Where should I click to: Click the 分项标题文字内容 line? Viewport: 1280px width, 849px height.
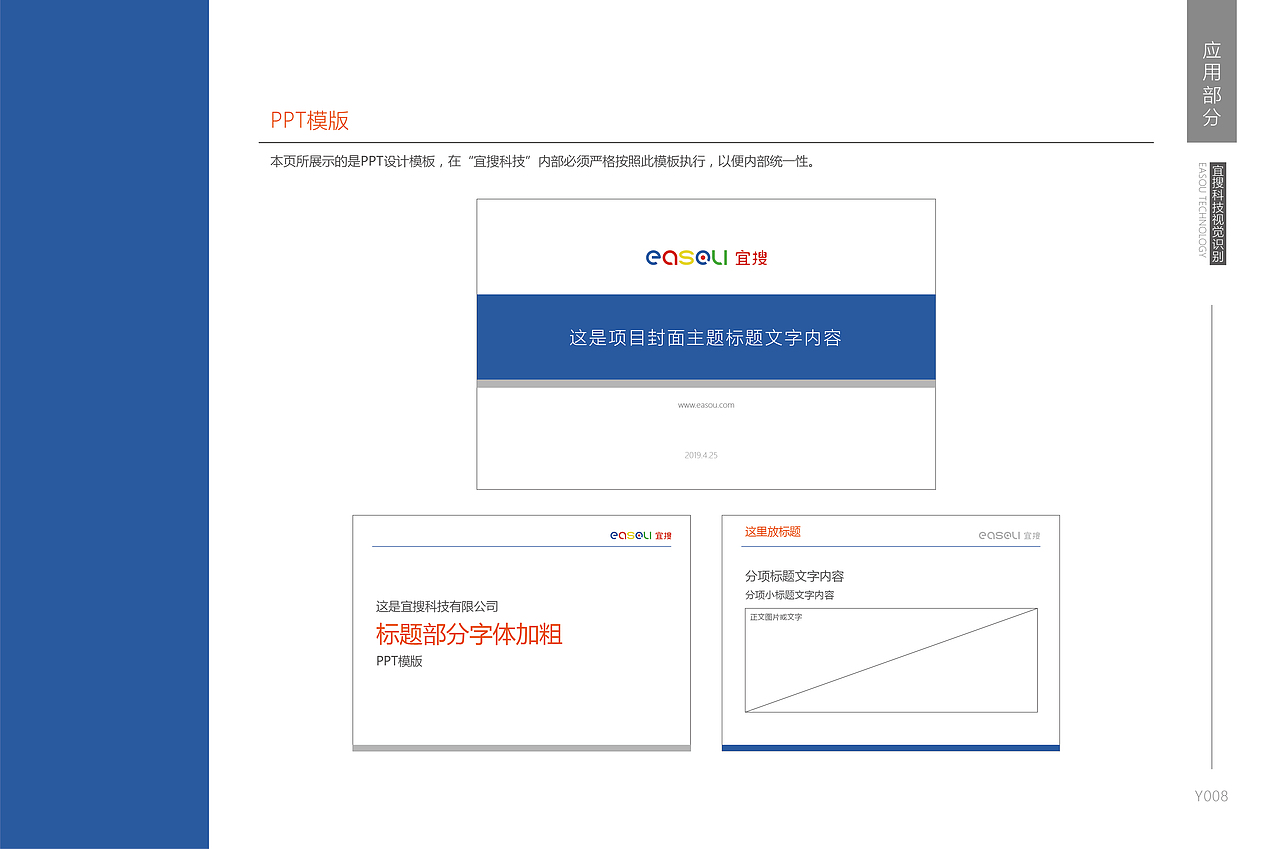[x=794, y=576]
